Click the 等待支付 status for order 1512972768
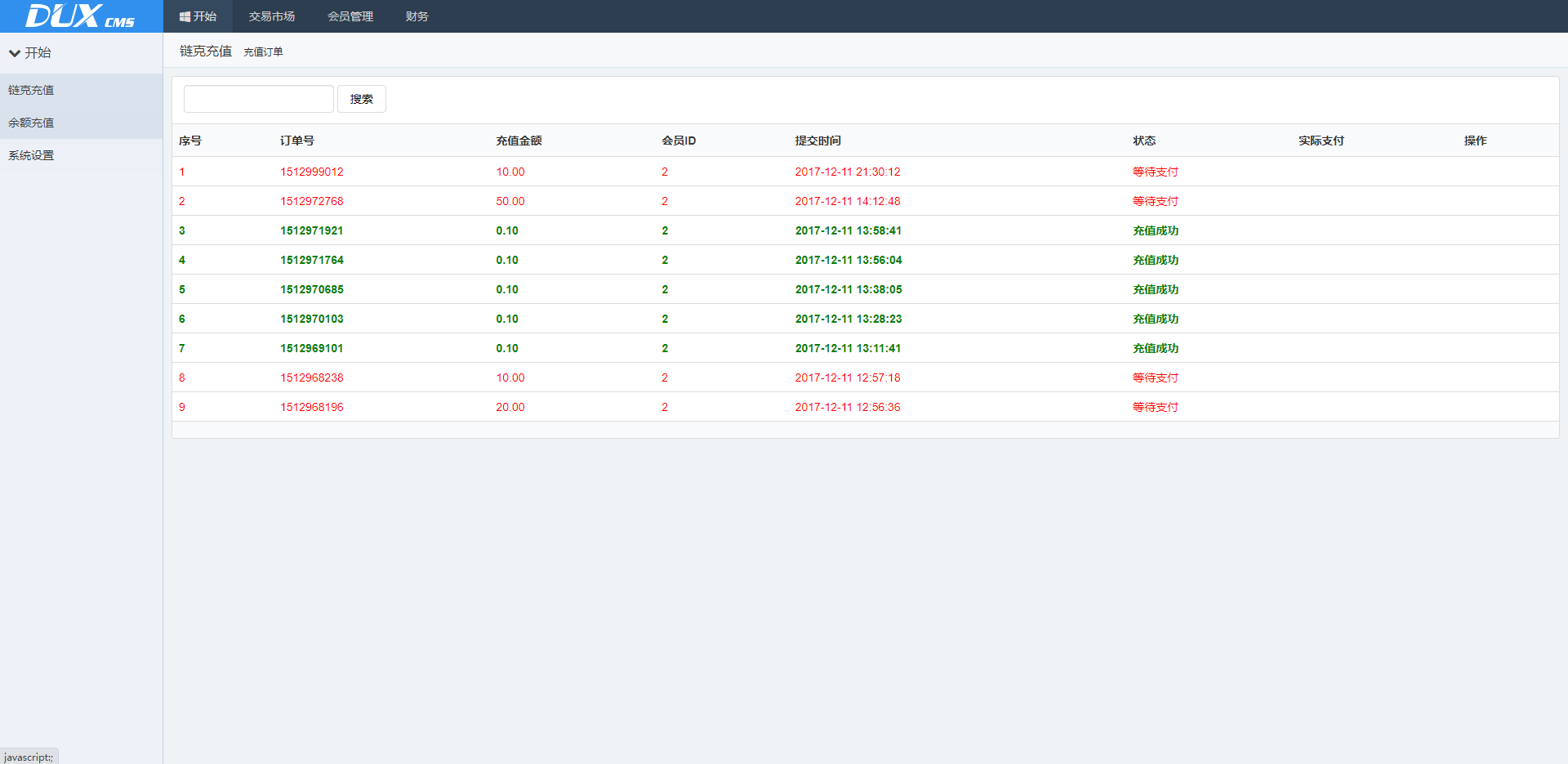This screenshot has height=764, width=1568. click(x=1155, y=201)
